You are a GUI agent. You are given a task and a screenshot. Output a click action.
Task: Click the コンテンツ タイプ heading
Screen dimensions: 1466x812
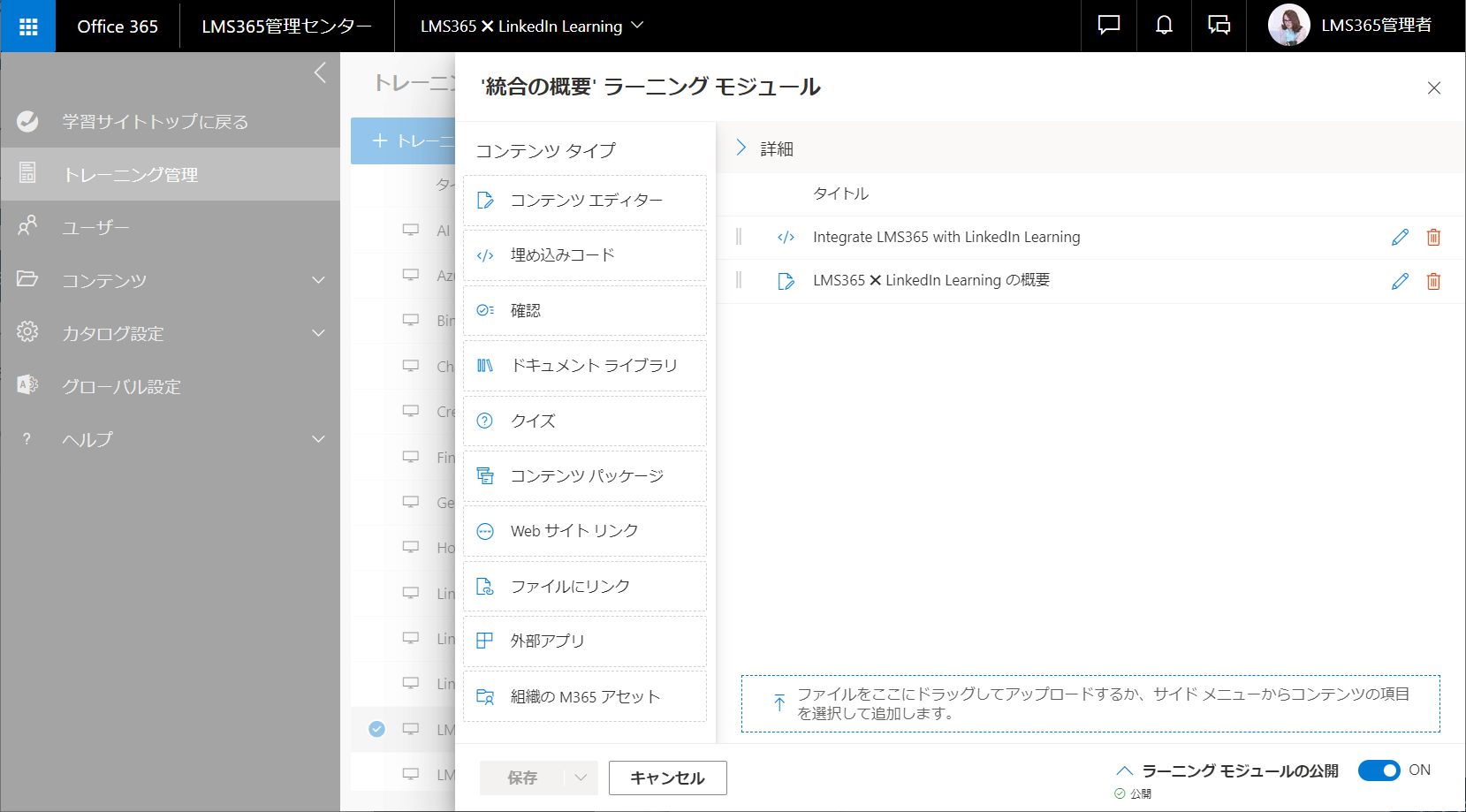click(546, 151)
